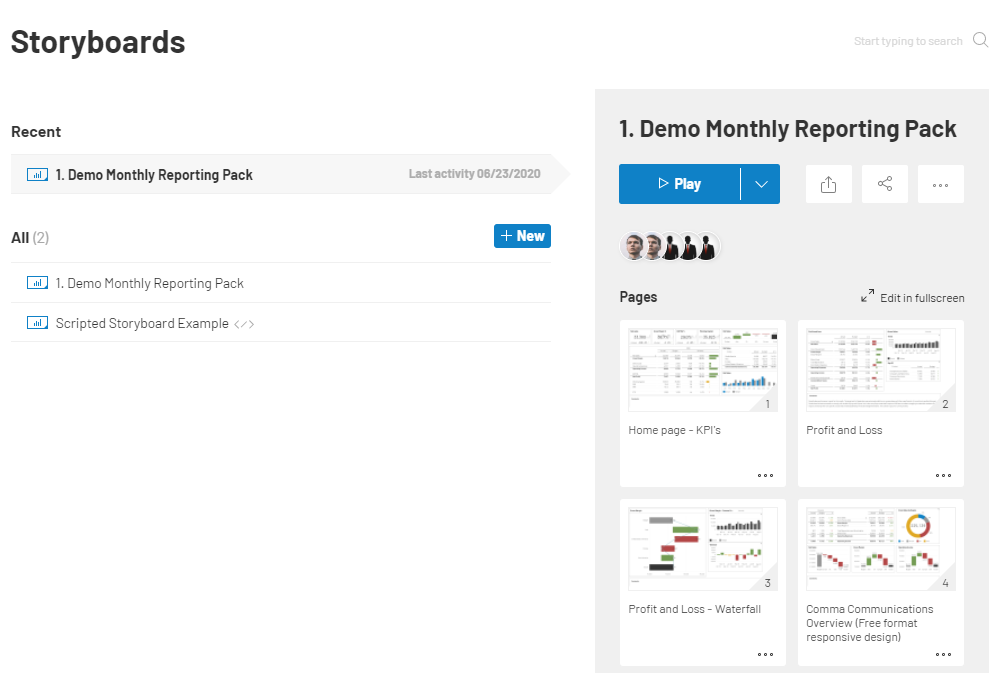The height and width of the screenshot is (673, 999).
Task: Click the share icon button
Action: (885, 184)
